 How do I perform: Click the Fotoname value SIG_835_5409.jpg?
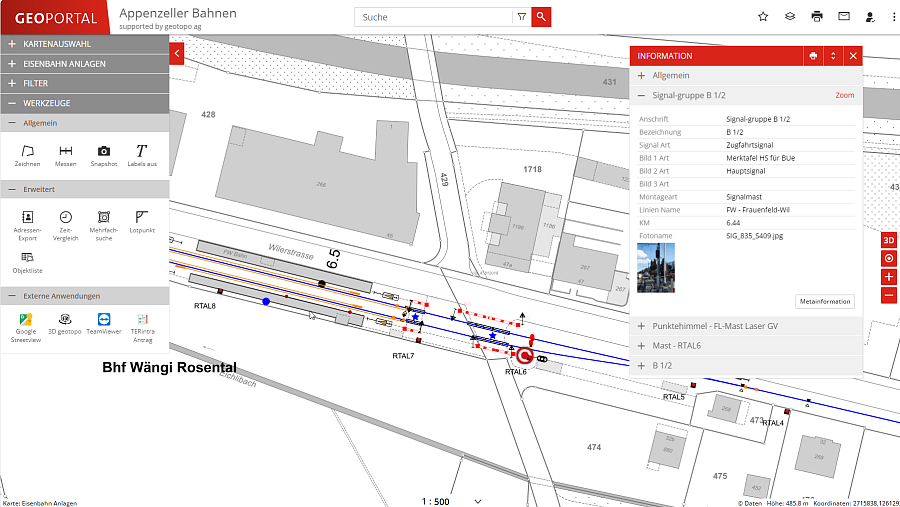pyautogui.click(x=754, y=236)
